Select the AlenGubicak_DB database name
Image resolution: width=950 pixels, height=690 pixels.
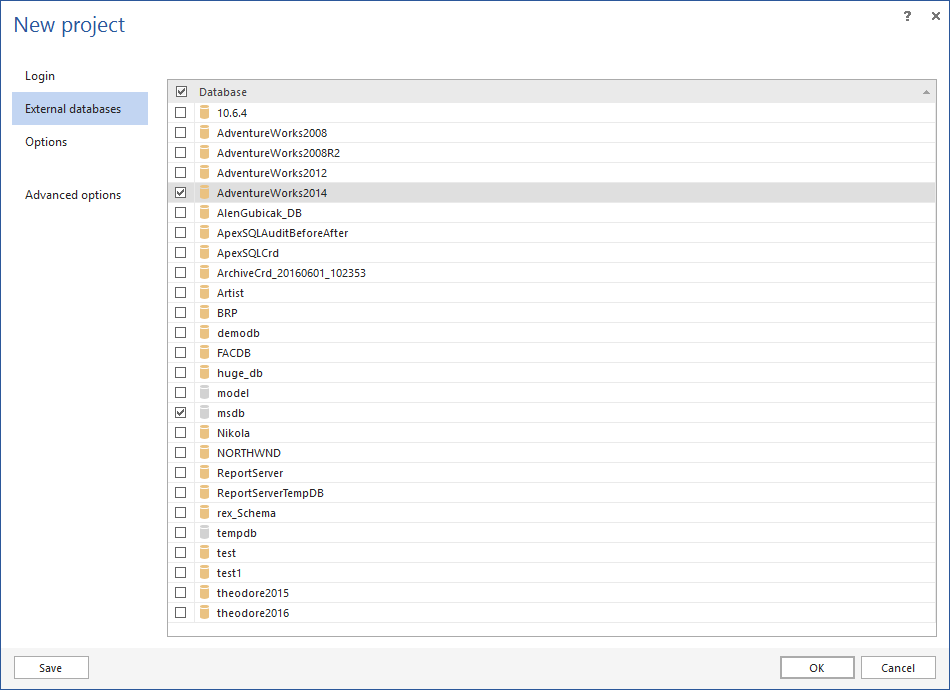259,213
